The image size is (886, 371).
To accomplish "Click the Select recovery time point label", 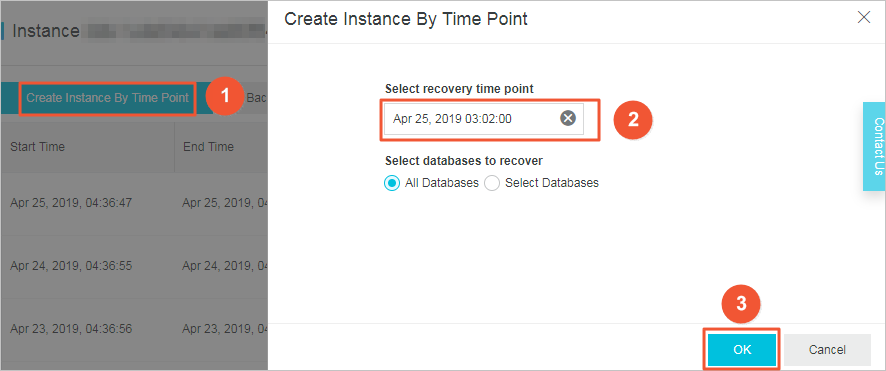I will [459, 89].
